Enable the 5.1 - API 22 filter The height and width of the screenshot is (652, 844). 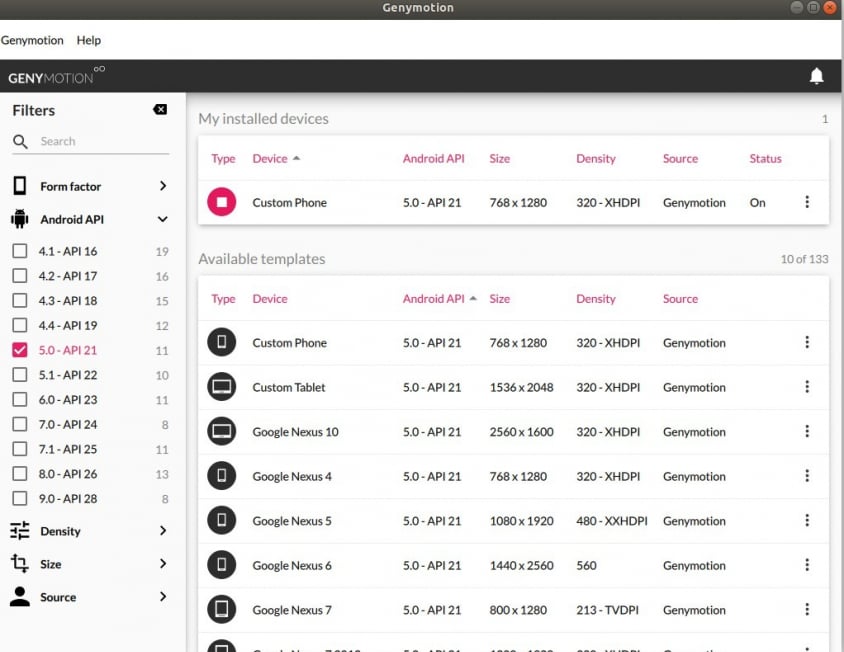(20, 375)
